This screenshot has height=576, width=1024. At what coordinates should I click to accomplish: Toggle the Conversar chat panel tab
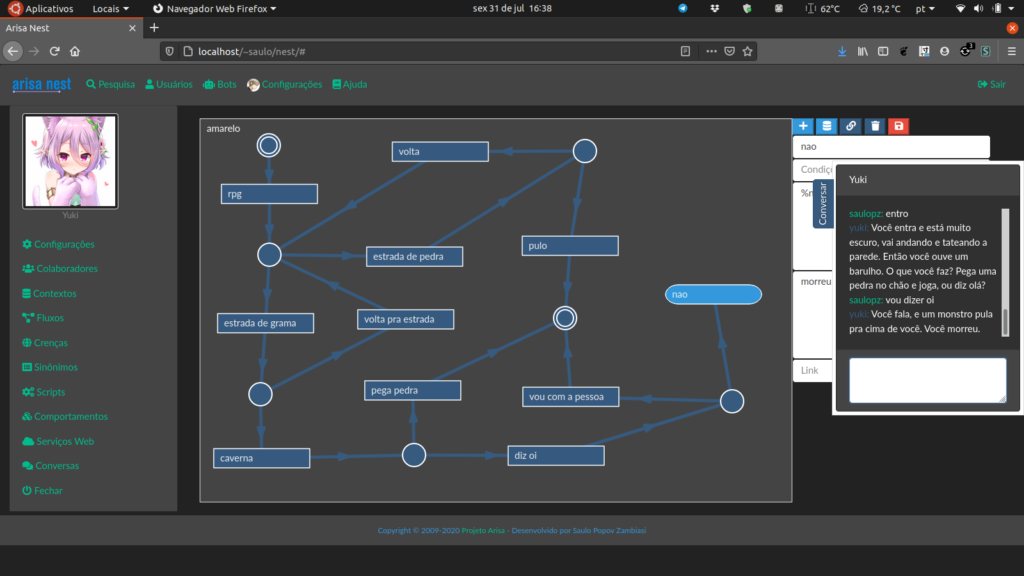coord(823,204)
